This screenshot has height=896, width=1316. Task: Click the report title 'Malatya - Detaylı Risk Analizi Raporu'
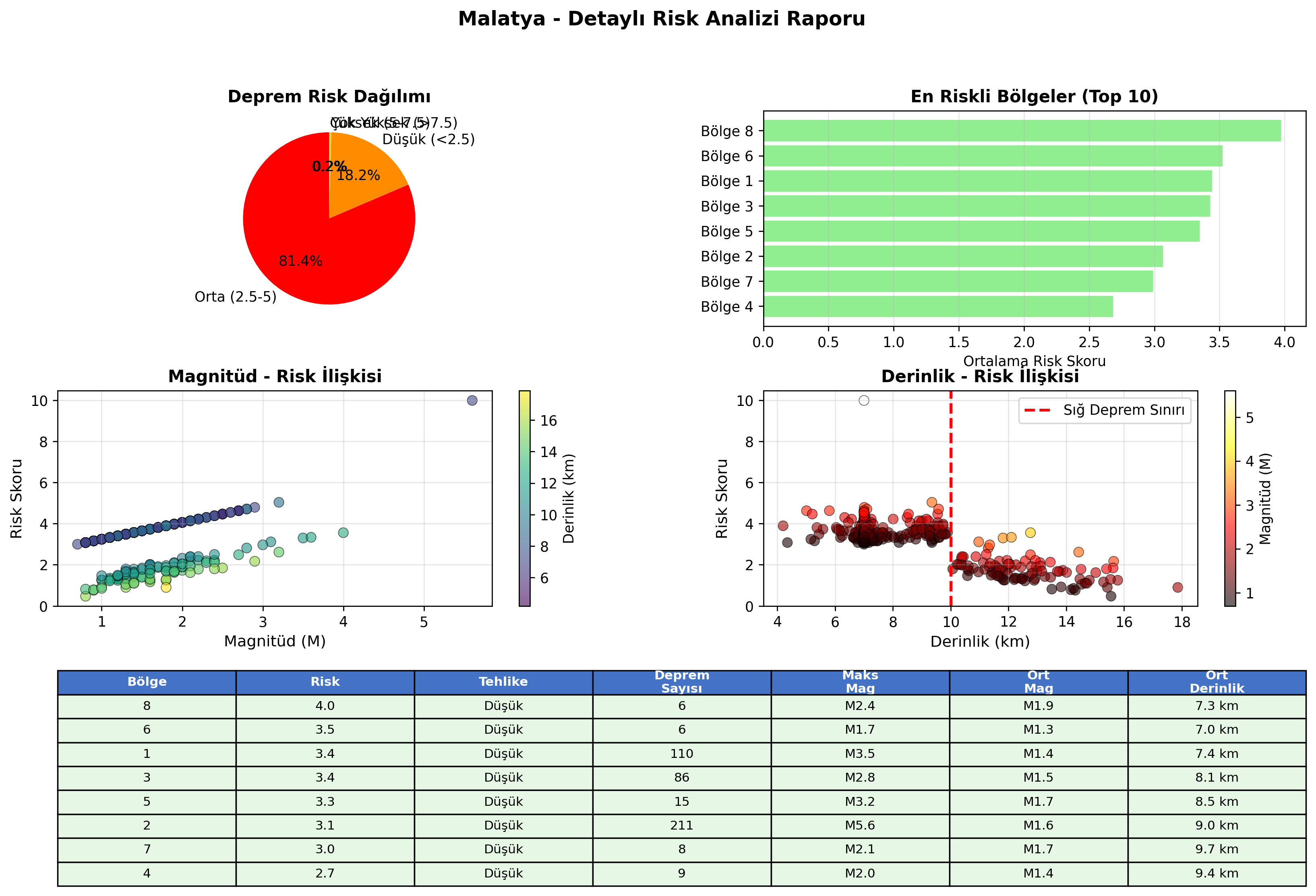661,19
